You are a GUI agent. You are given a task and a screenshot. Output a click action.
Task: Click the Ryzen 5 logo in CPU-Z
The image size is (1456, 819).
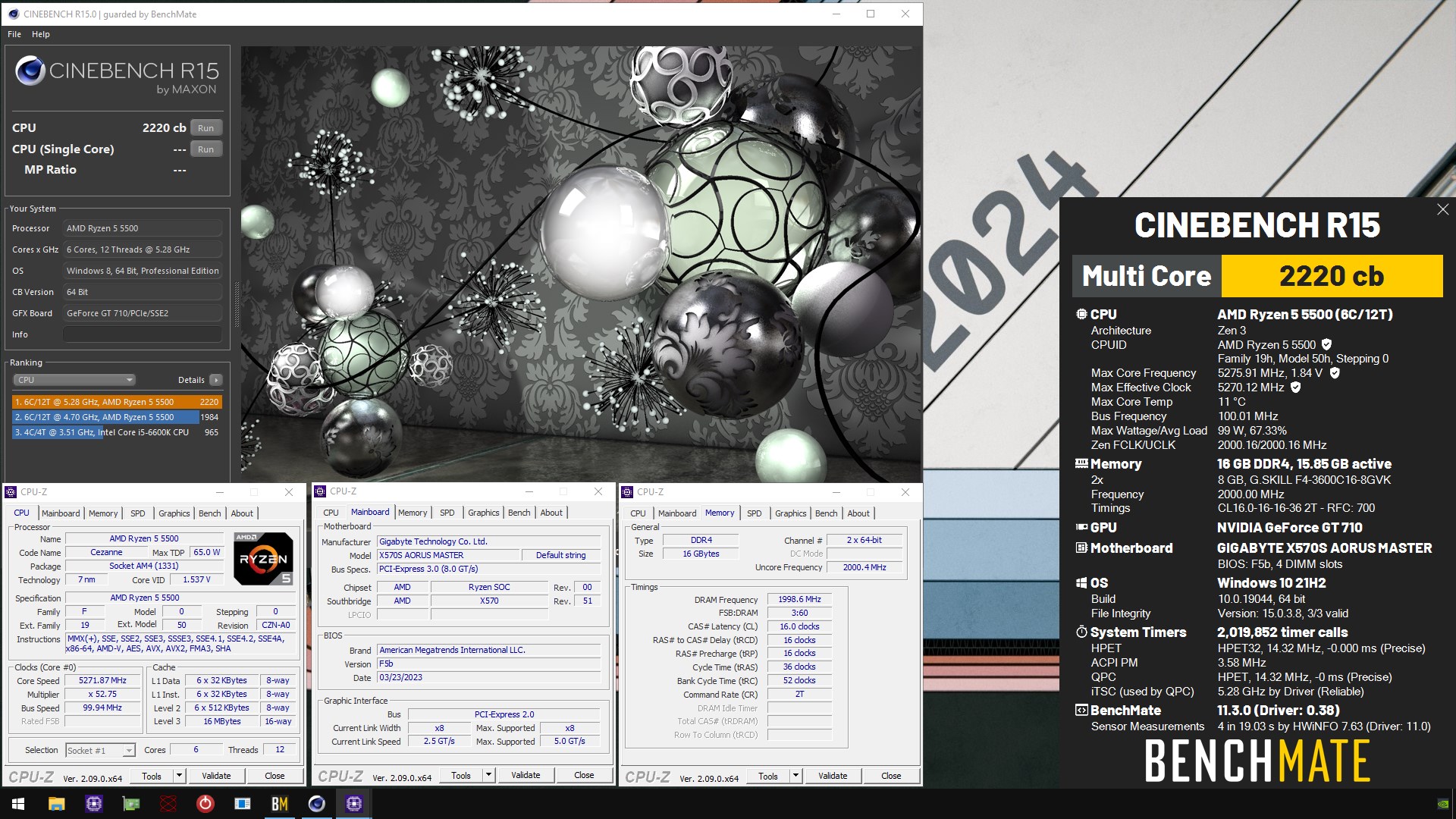pos(263,559)
